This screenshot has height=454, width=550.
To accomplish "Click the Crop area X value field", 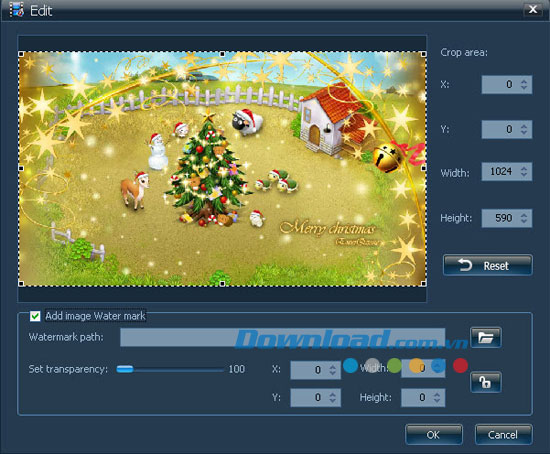I will [x=507, y=85].
